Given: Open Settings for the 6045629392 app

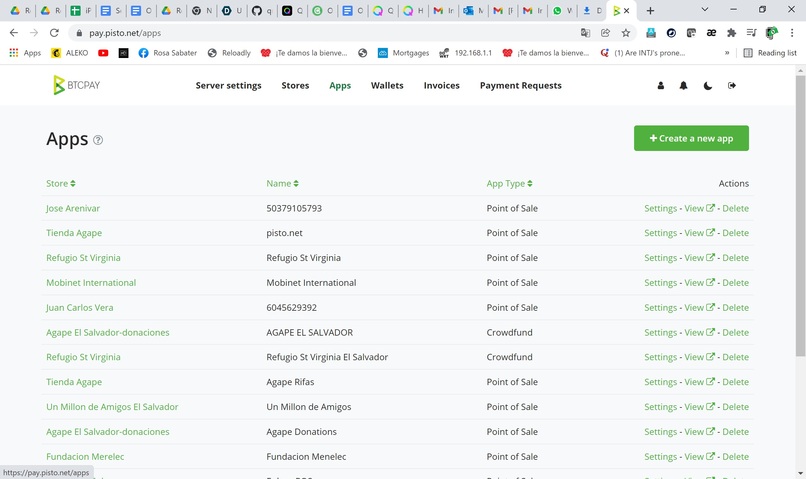Looking at the screenshot, I should (661, 307).
